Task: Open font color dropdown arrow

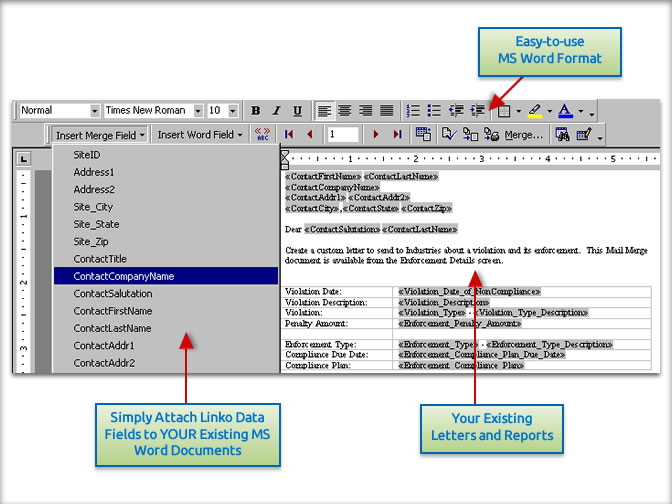Action: (x=581, y=111)
